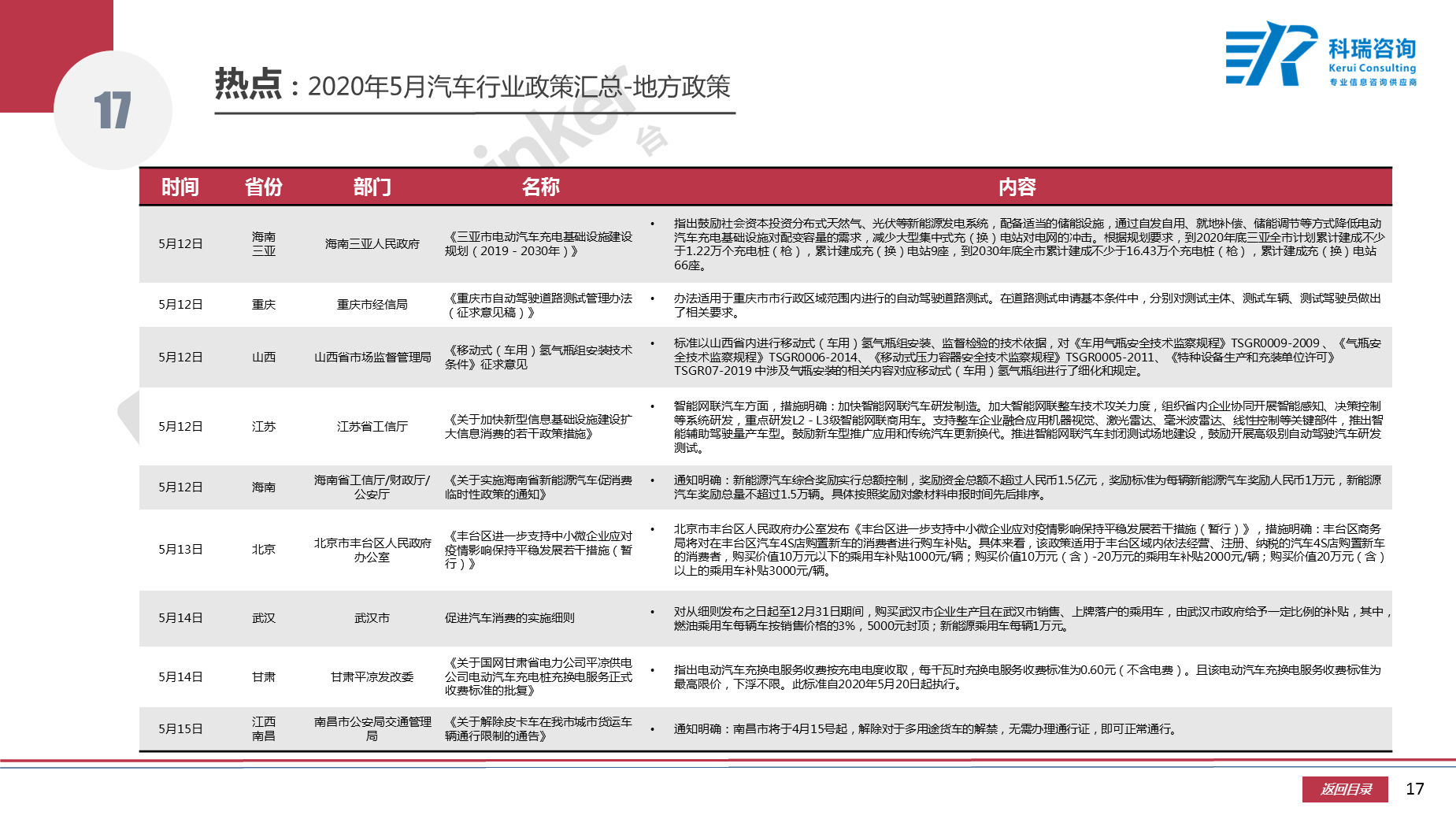Click the 通知明确：南昌市将于4月15号起 content cell
This screenshot has height=819, width=1456.
[926, 729]
